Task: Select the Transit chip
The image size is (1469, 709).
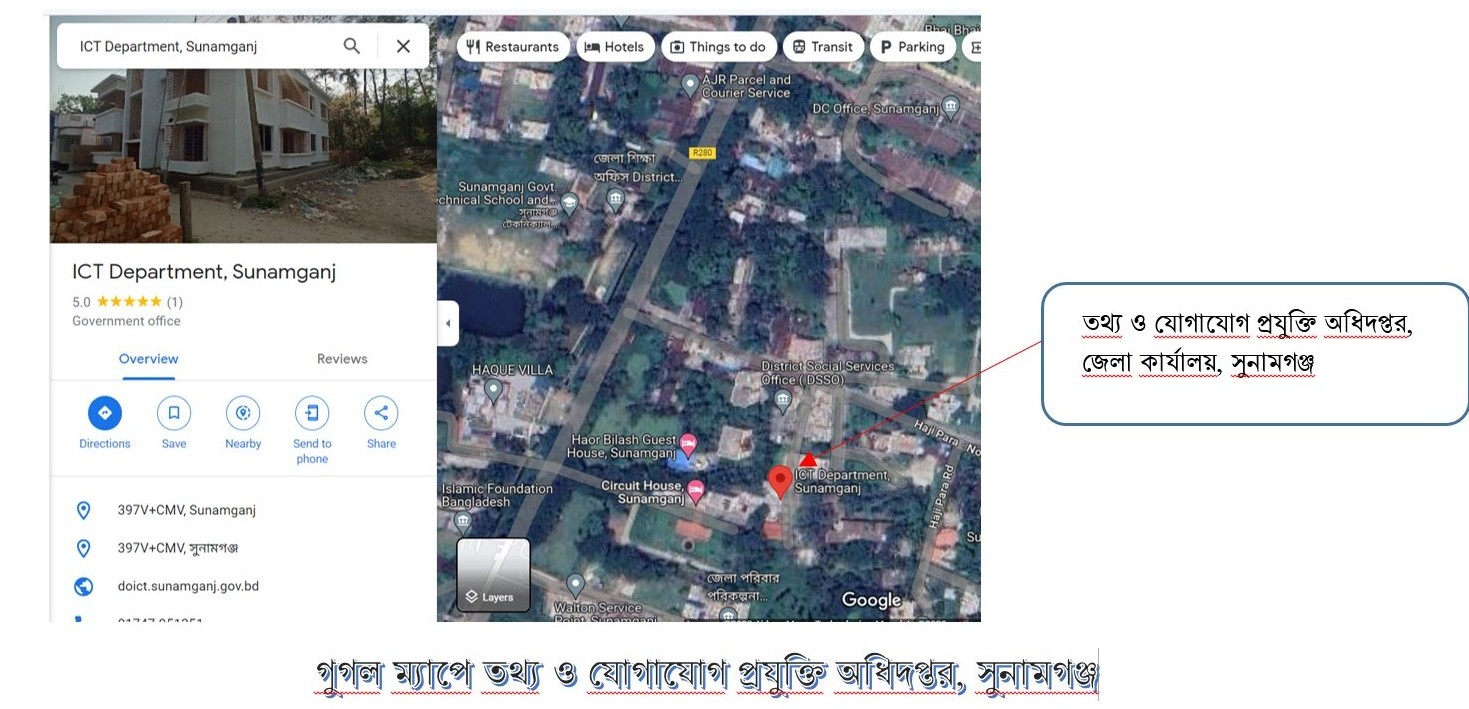Action: click(x=823, y=47)
